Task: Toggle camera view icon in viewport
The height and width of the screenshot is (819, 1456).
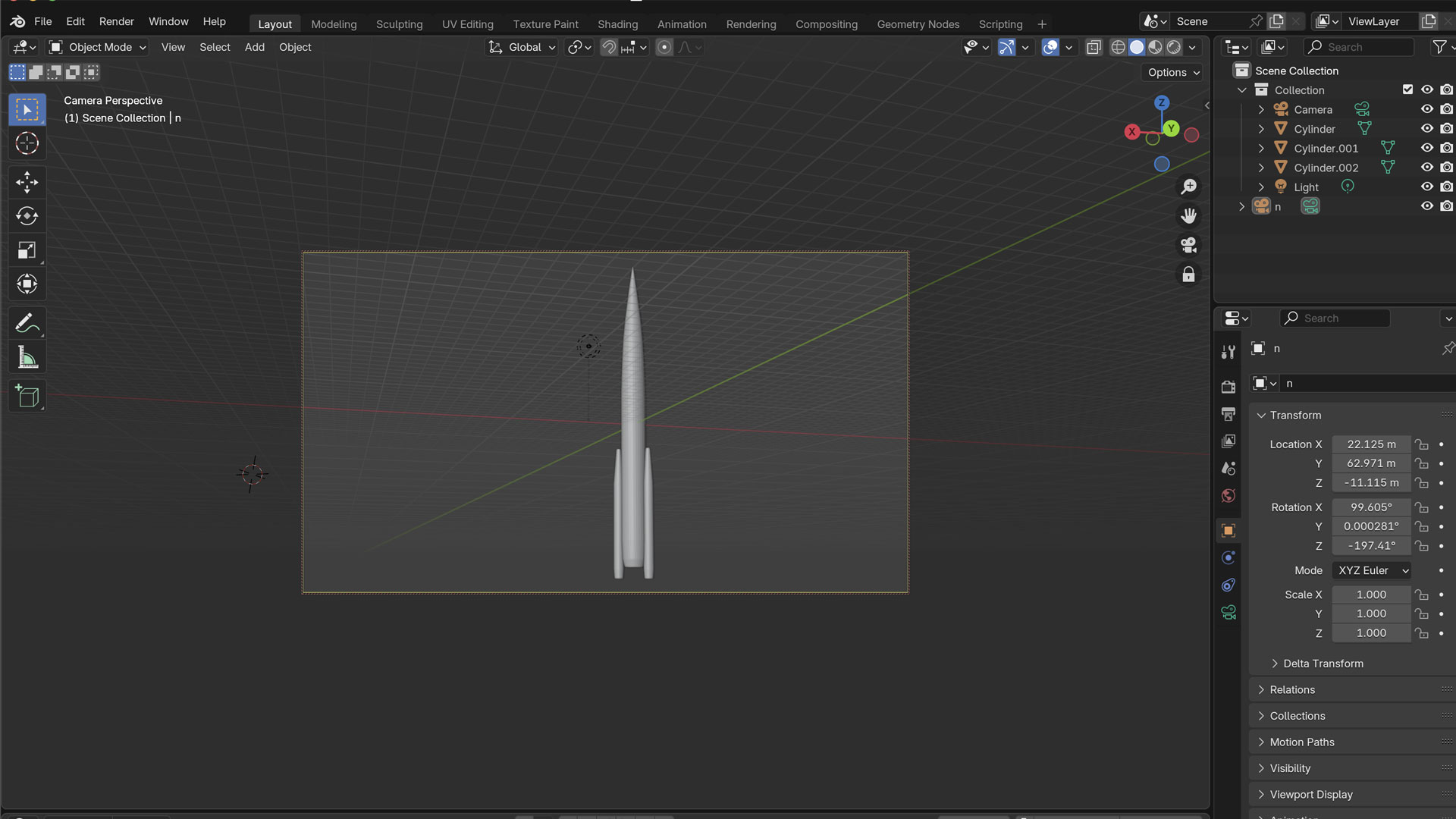Action: tap(1188, 245)
